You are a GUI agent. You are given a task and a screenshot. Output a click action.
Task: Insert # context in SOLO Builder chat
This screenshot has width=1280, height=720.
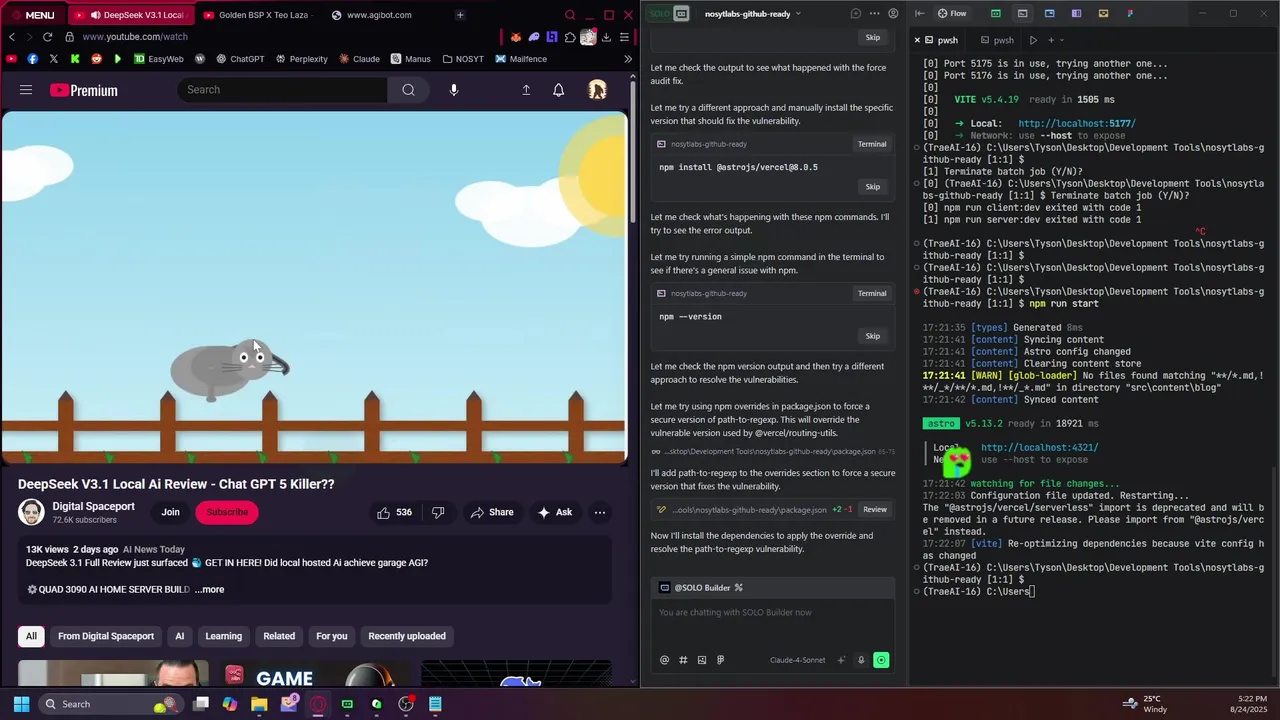pos(683,660)
